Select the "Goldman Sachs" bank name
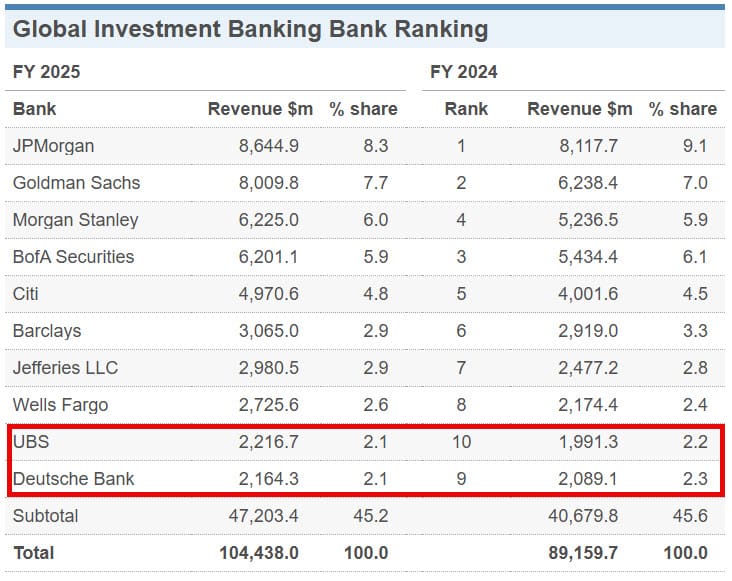This screenshot has height=581, width=732. (x=76, y=183)
